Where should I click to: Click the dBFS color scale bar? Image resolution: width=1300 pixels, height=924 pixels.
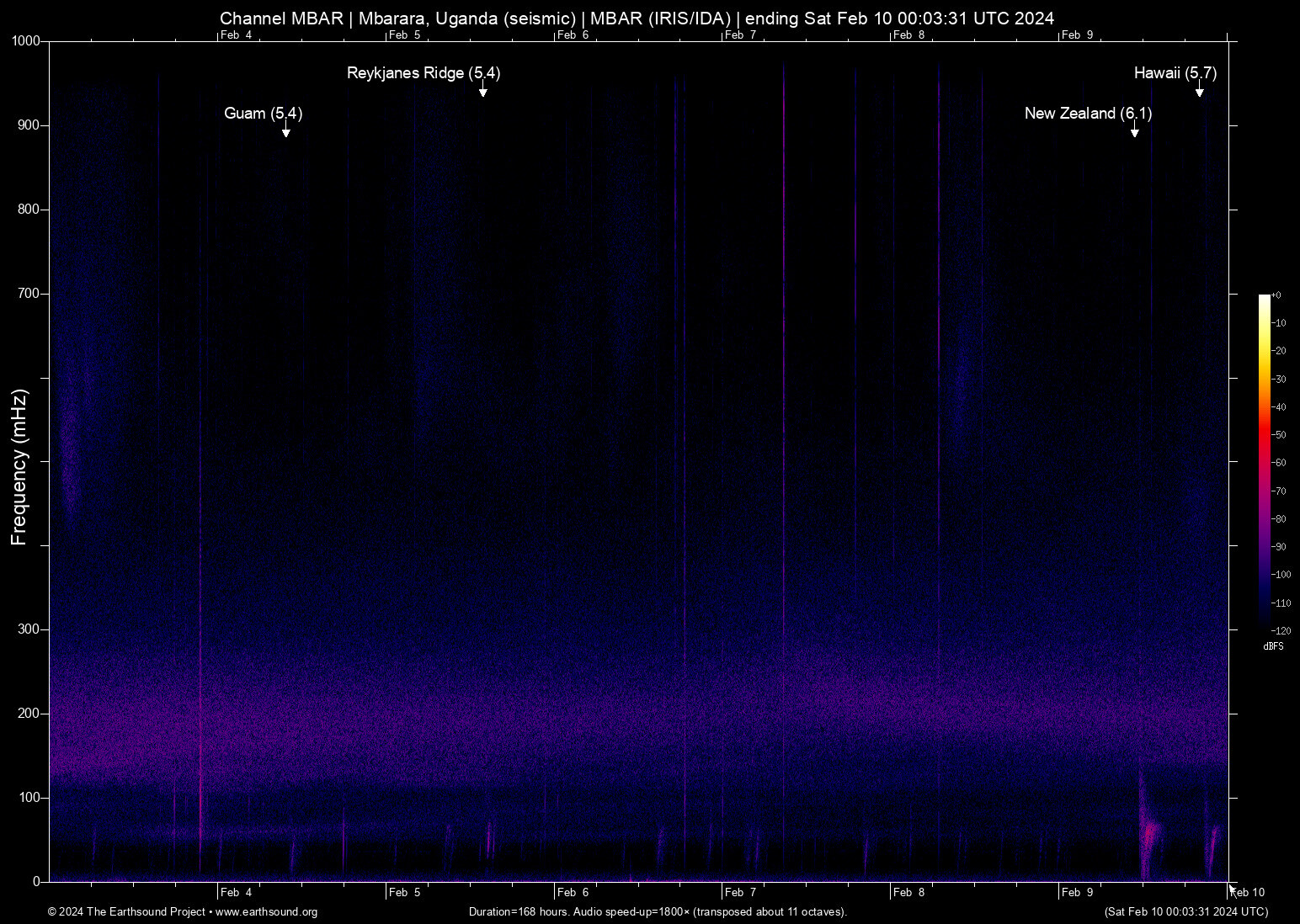(x=1264, y=461)
